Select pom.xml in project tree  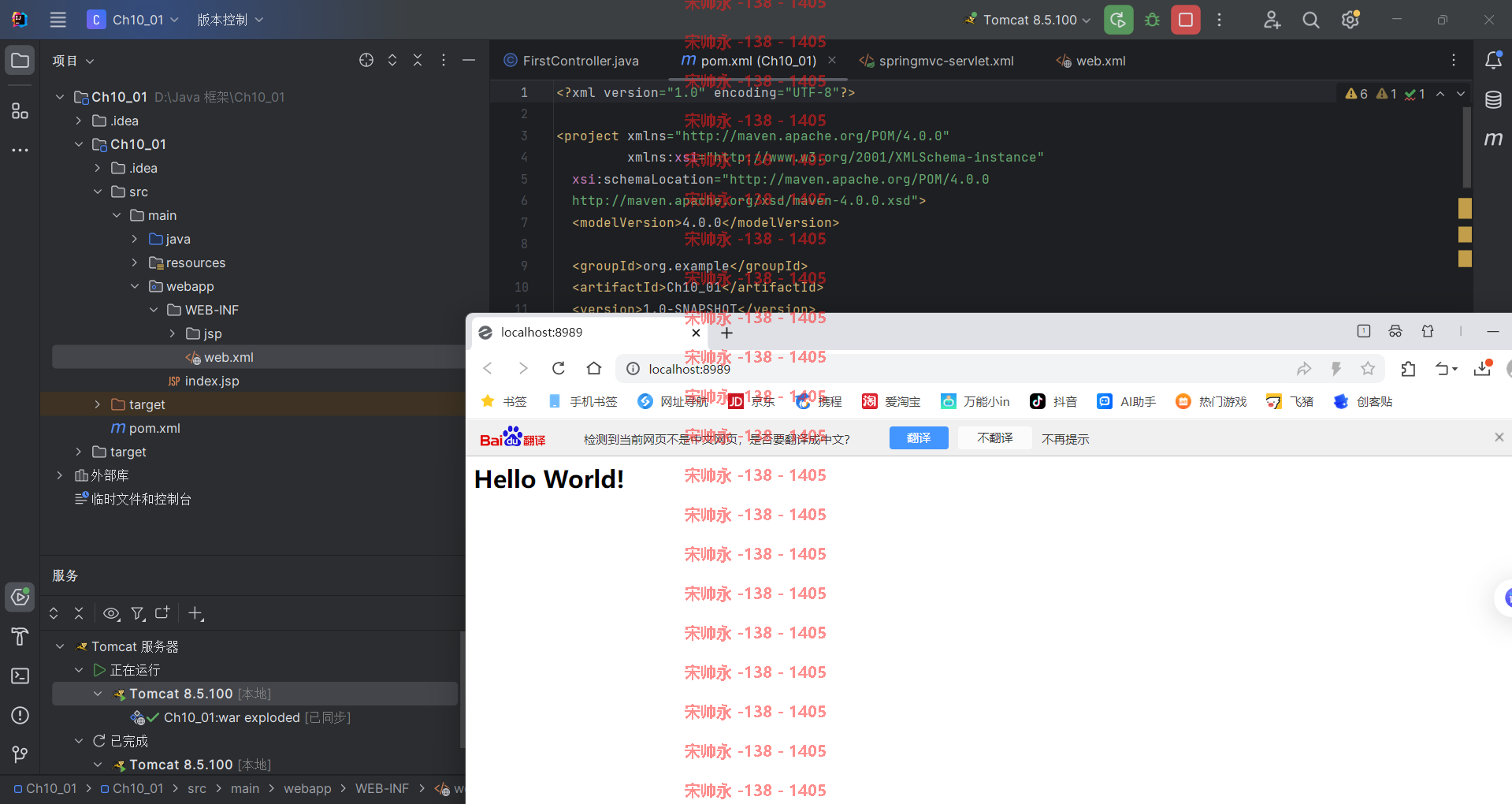click(x=146, y=428)
